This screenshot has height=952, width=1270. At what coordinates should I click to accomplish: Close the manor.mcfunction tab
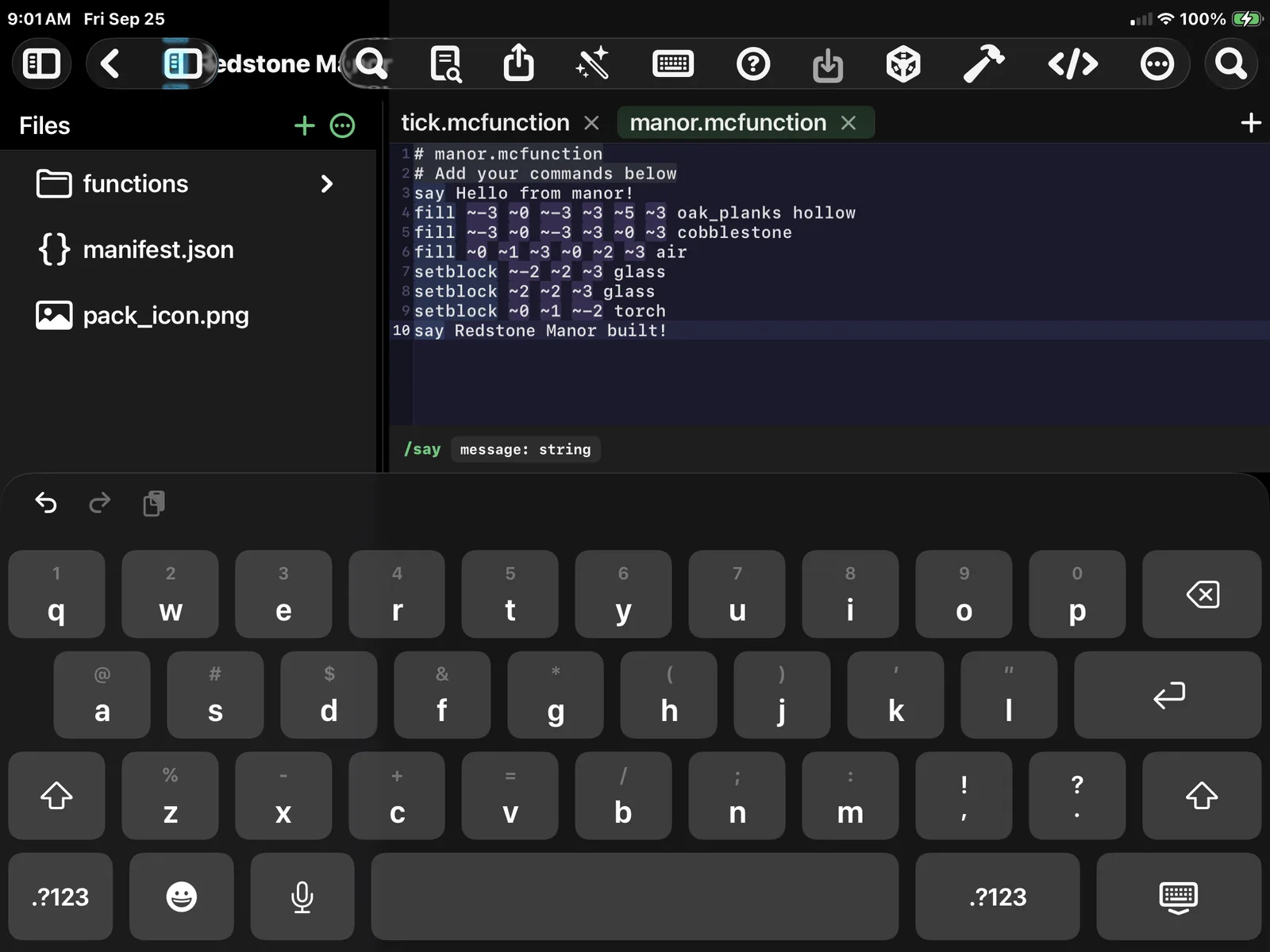click(x=849, y=123)
